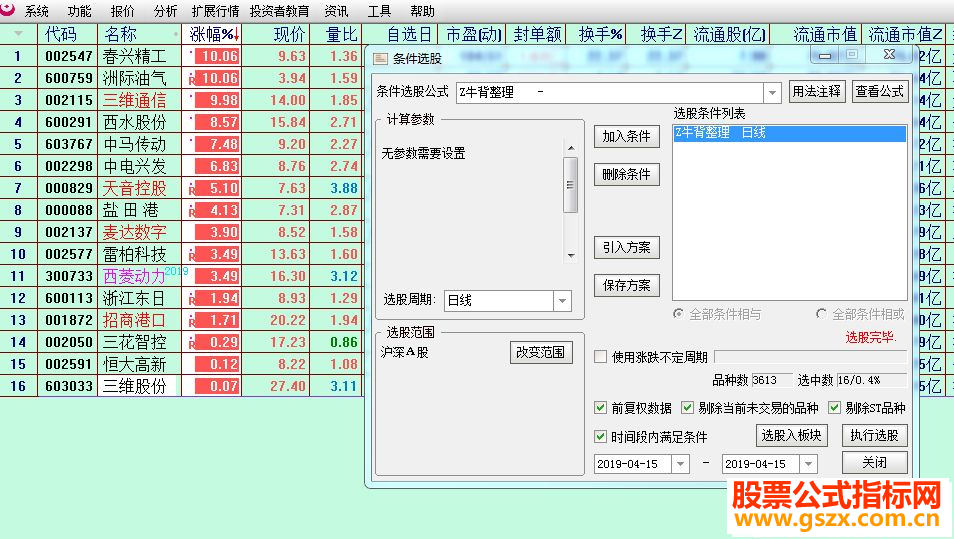Click the parameter panel scrollbar up arrow
954x539 pixels.
pyautogui.click(x=571, y=148)
